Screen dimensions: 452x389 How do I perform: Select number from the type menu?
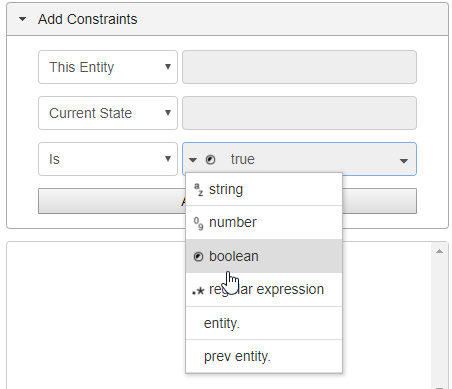(264, 223)
